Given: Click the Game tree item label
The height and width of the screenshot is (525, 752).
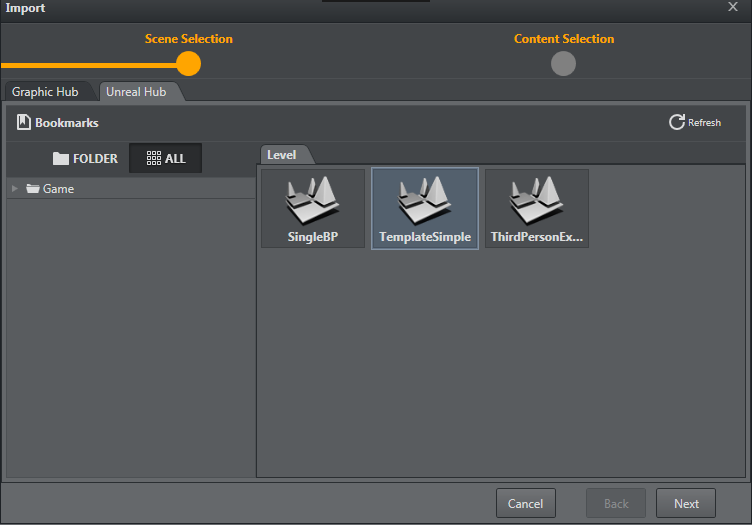Looking at the screenshot, I should tap(58, 189).
